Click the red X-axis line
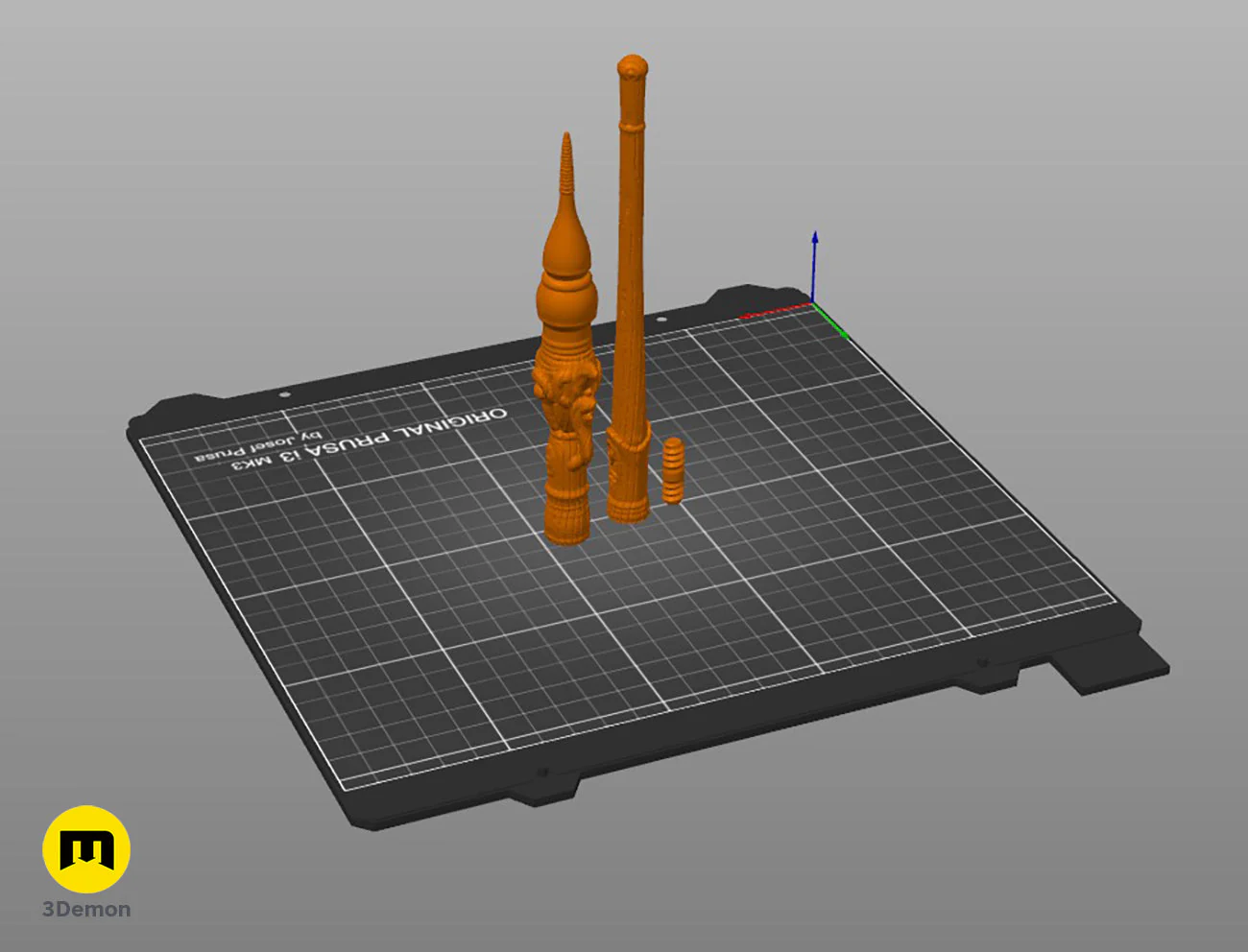 click(x=776, y=310)
